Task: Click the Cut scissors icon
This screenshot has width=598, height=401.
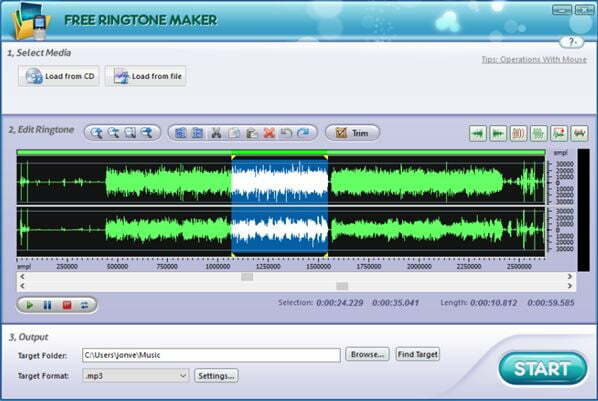Action: point(216,133)
